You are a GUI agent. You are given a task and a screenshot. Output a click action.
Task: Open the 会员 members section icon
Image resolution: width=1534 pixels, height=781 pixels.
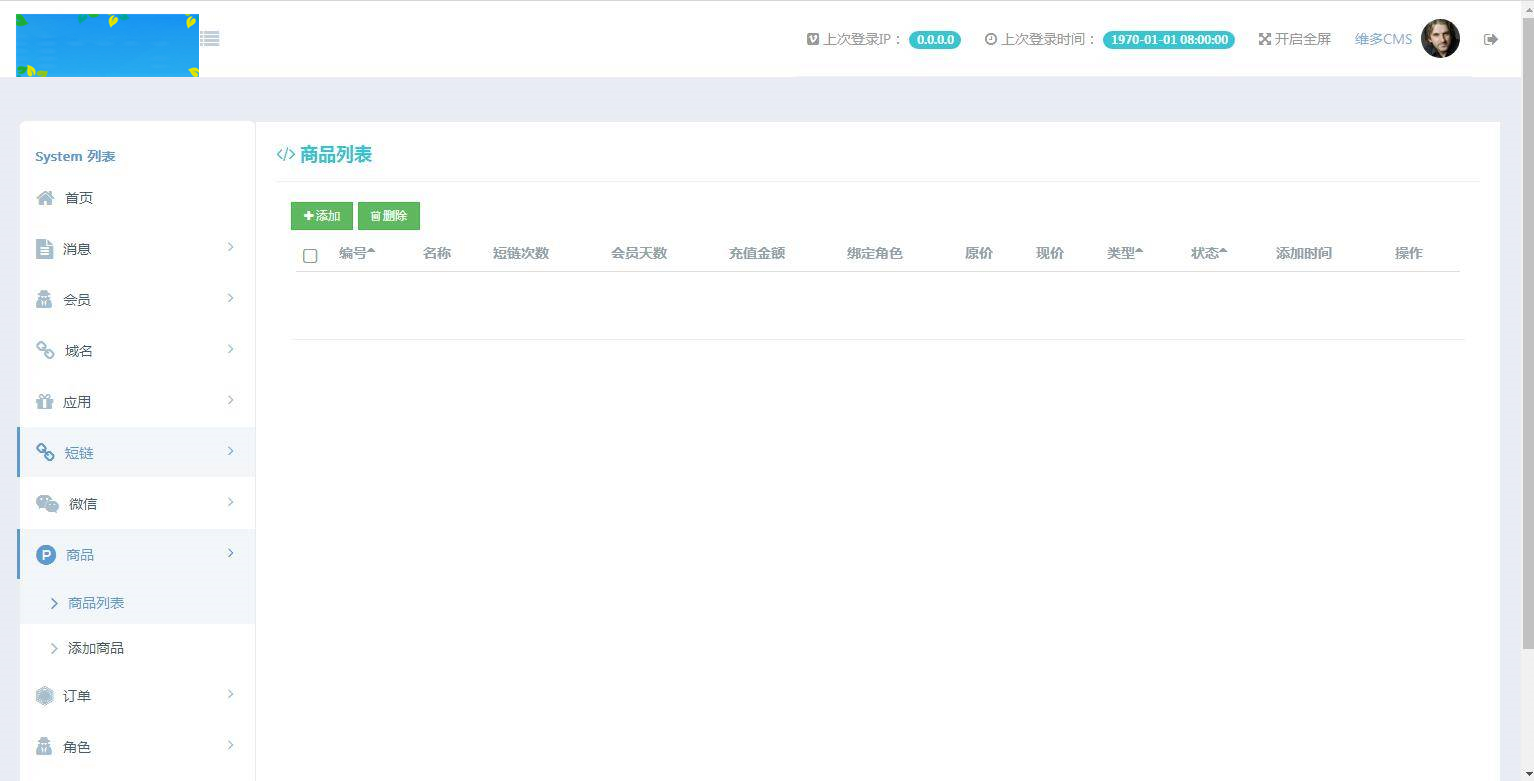click(x=45, y=299)
